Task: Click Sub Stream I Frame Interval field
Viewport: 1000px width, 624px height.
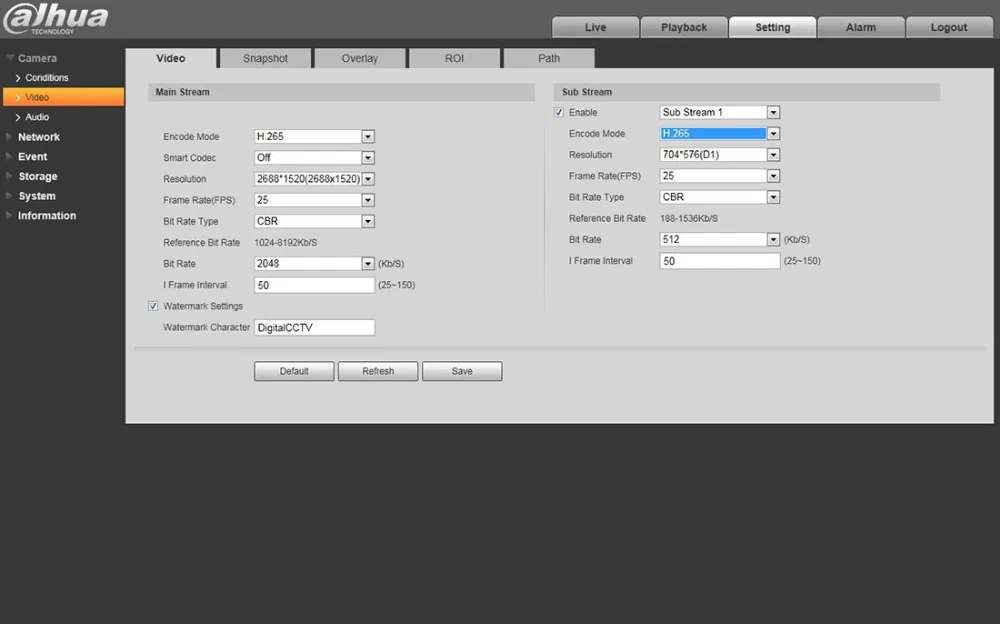Action: pyautogui.click(x=719, y=261)
